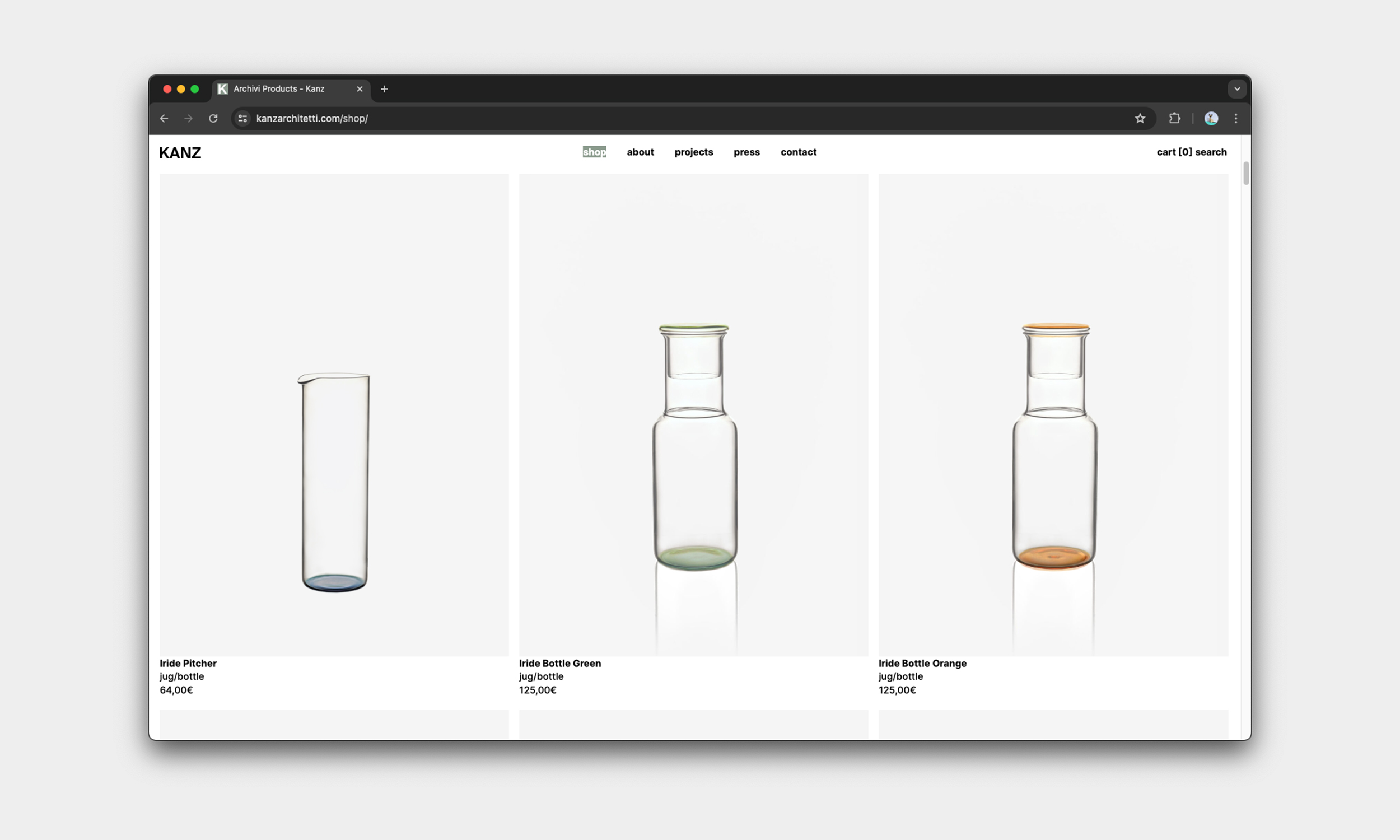Screen dimensions: 1400x840
Task: Open the contact page
Action: pyautogui.click(x=798, y=152)
